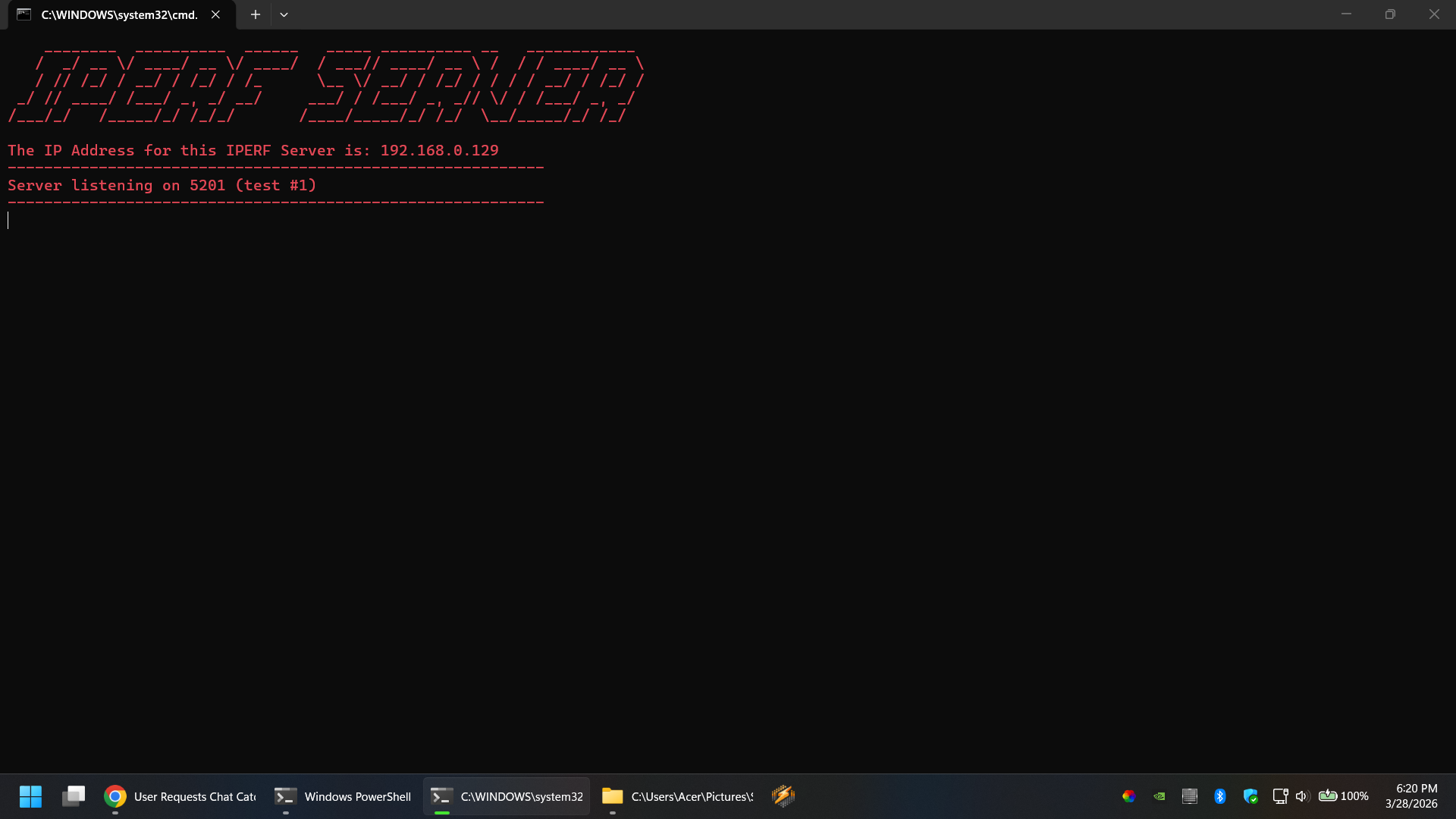
Task: Open the volume speaker control
Action: [x=1302, y=796]
